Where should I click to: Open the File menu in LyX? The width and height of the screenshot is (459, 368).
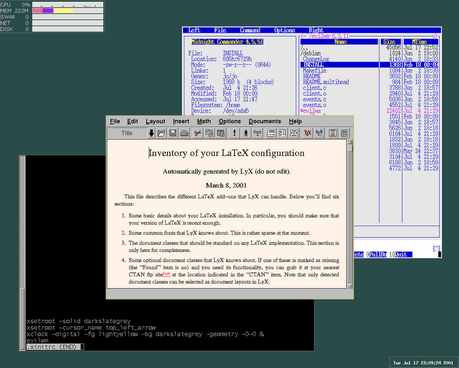115,121
